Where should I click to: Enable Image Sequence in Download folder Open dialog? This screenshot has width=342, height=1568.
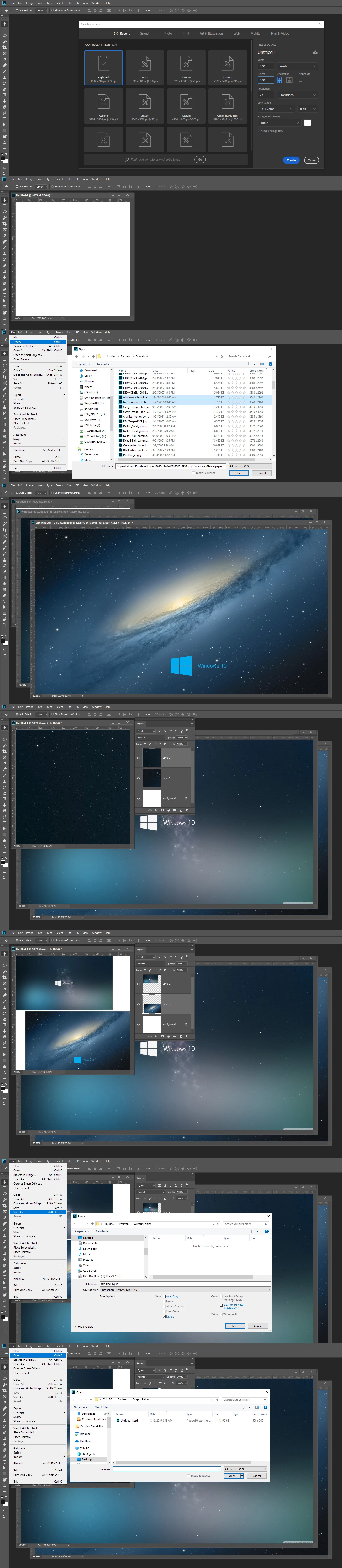tap(193, 473)
